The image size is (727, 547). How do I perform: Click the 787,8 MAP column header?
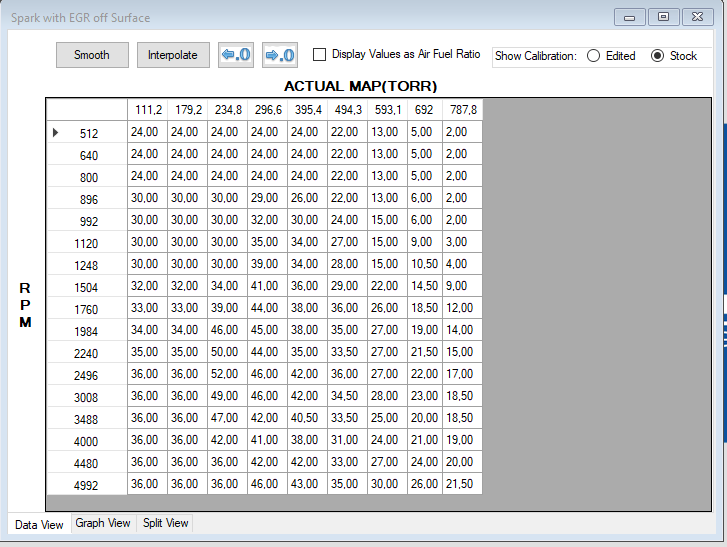pos(462,109)
